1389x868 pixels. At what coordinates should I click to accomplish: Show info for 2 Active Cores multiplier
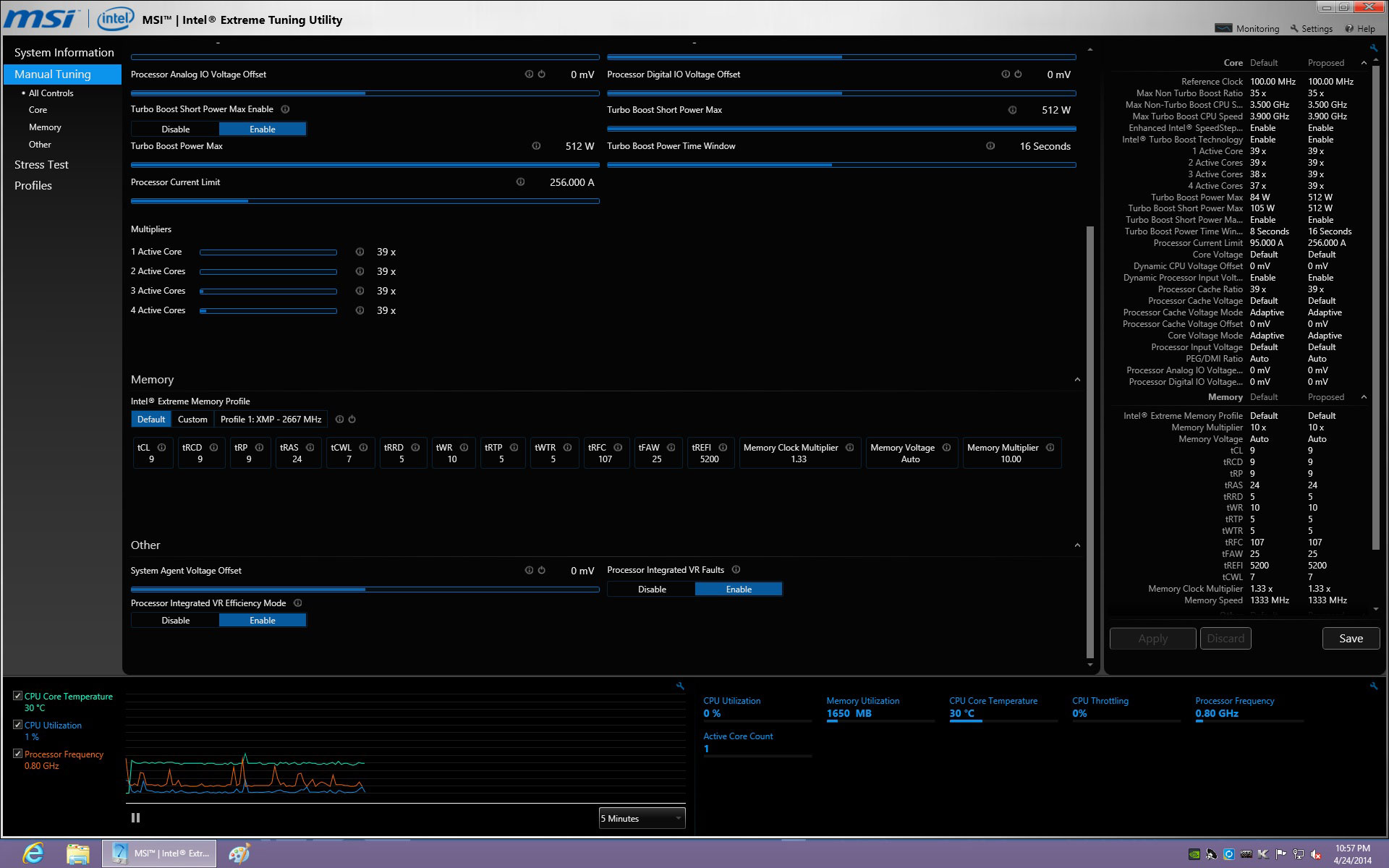360,271
